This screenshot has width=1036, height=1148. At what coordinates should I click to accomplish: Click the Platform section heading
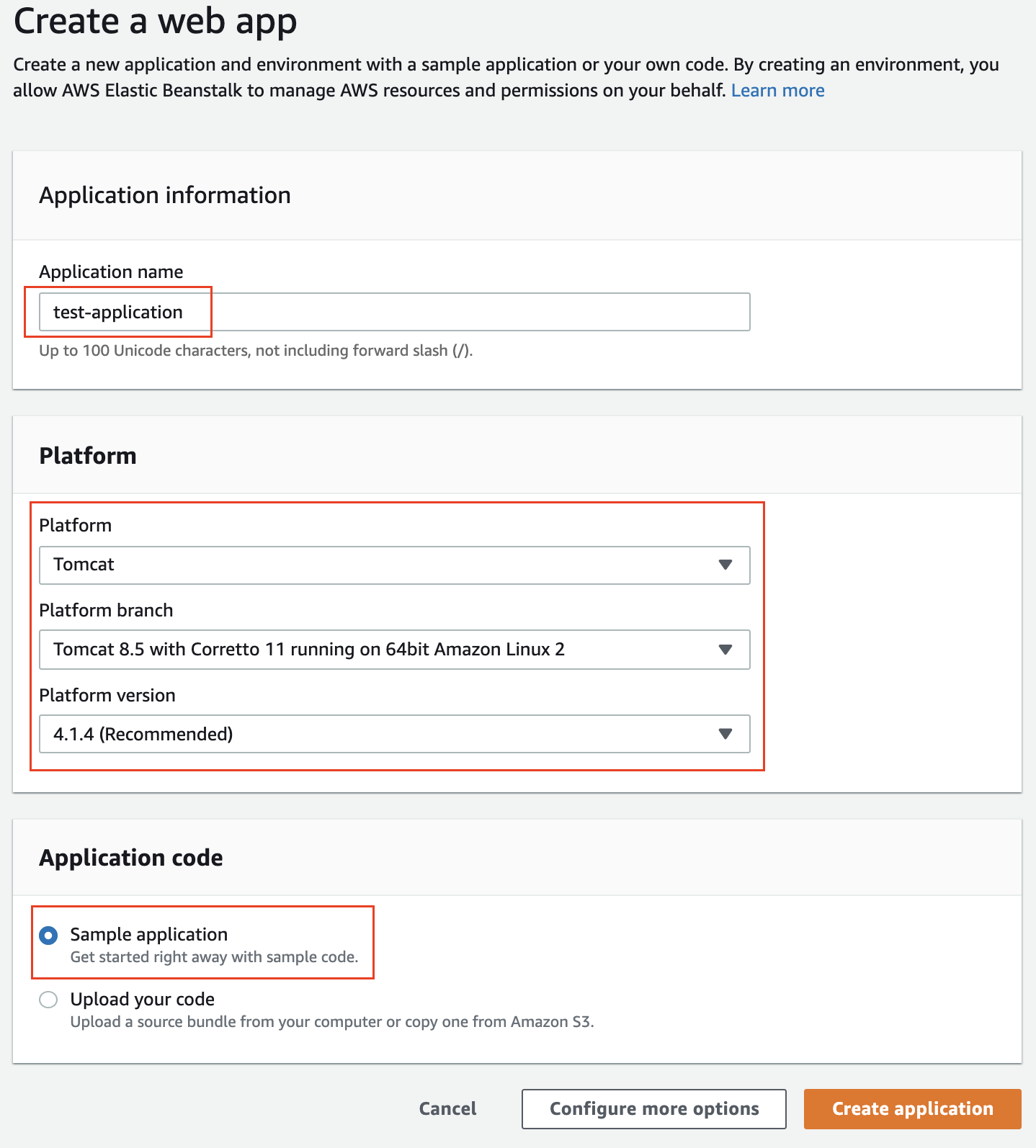coord(88,456)
